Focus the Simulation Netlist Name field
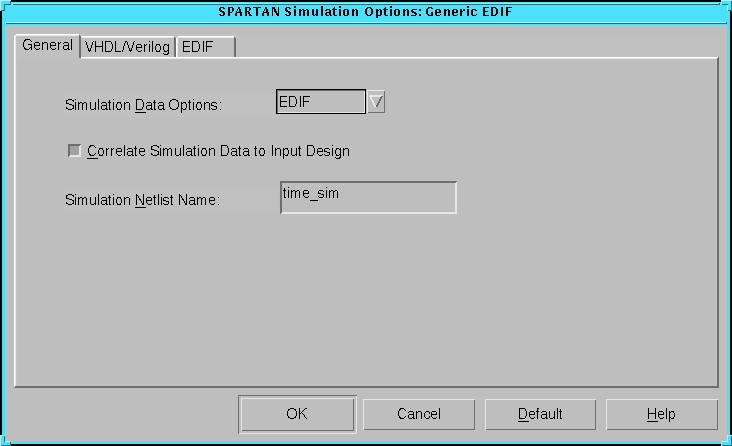Screen dimensions: 732x446 (368, 198)
